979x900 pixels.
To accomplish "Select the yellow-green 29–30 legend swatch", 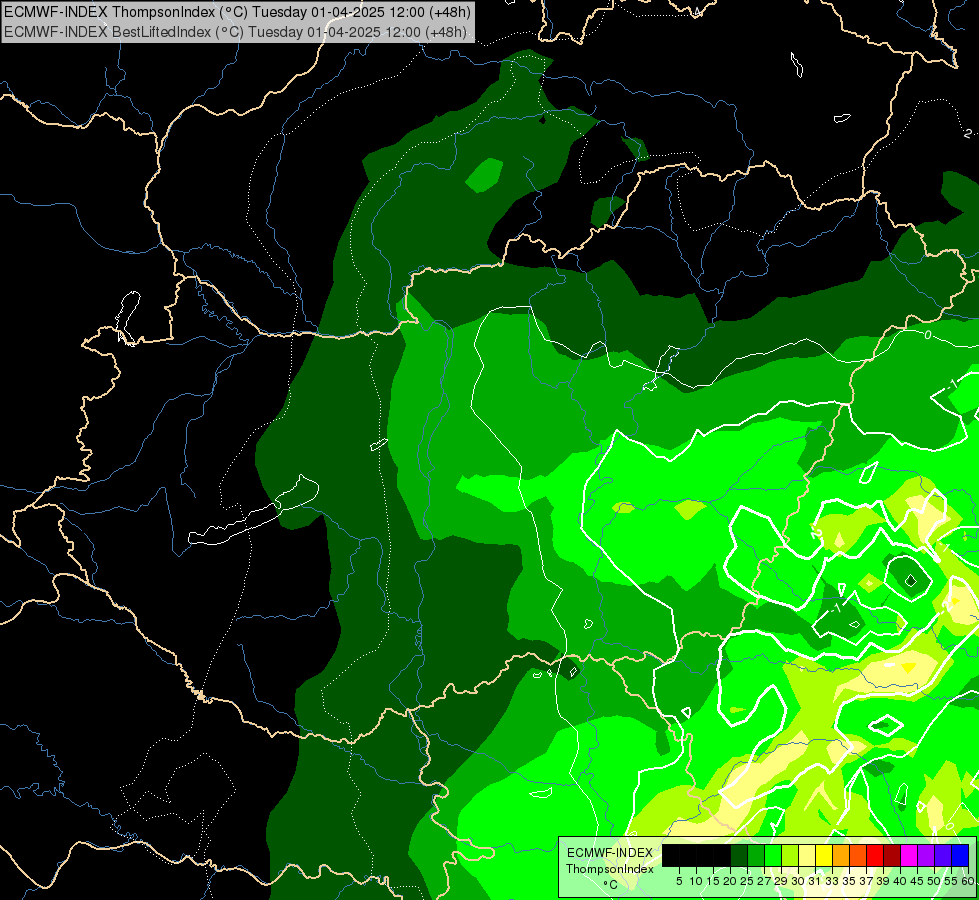I will (790, 855).
